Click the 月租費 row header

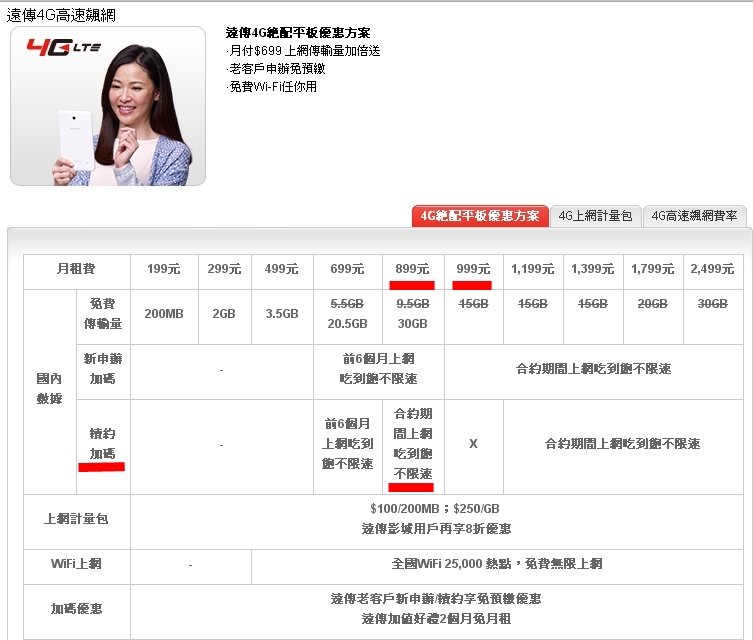pyautogui.click(x=76, y=269)
